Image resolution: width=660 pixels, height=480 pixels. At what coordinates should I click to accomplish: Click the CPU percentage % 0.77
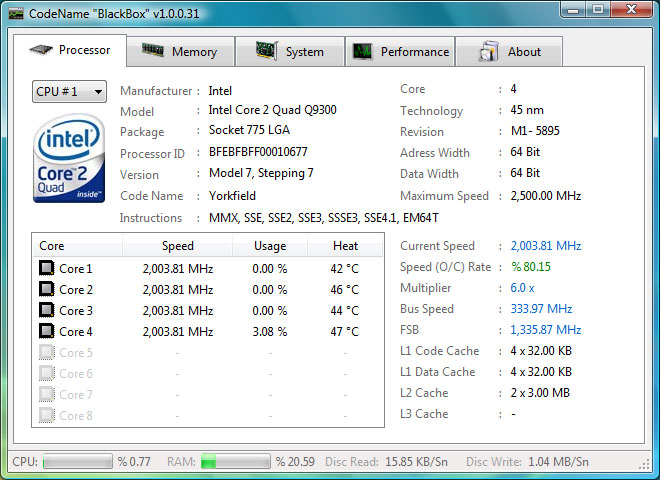click(x=134, y=462)
